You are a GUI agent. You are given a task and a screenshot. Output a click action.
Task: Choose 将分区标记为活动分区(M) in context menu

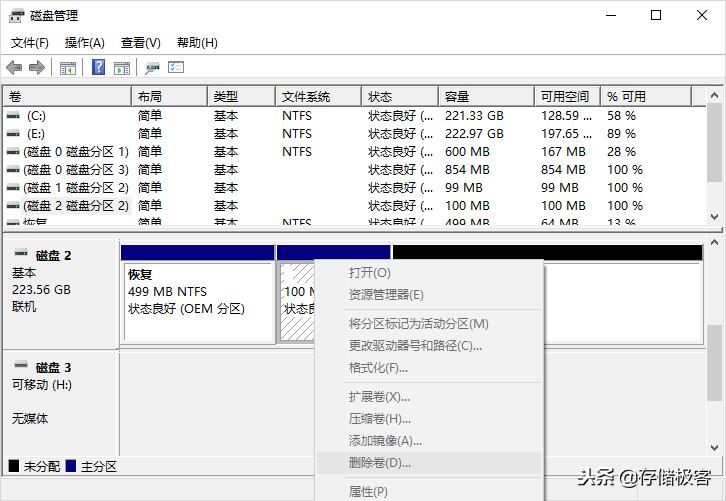(429, 324)
